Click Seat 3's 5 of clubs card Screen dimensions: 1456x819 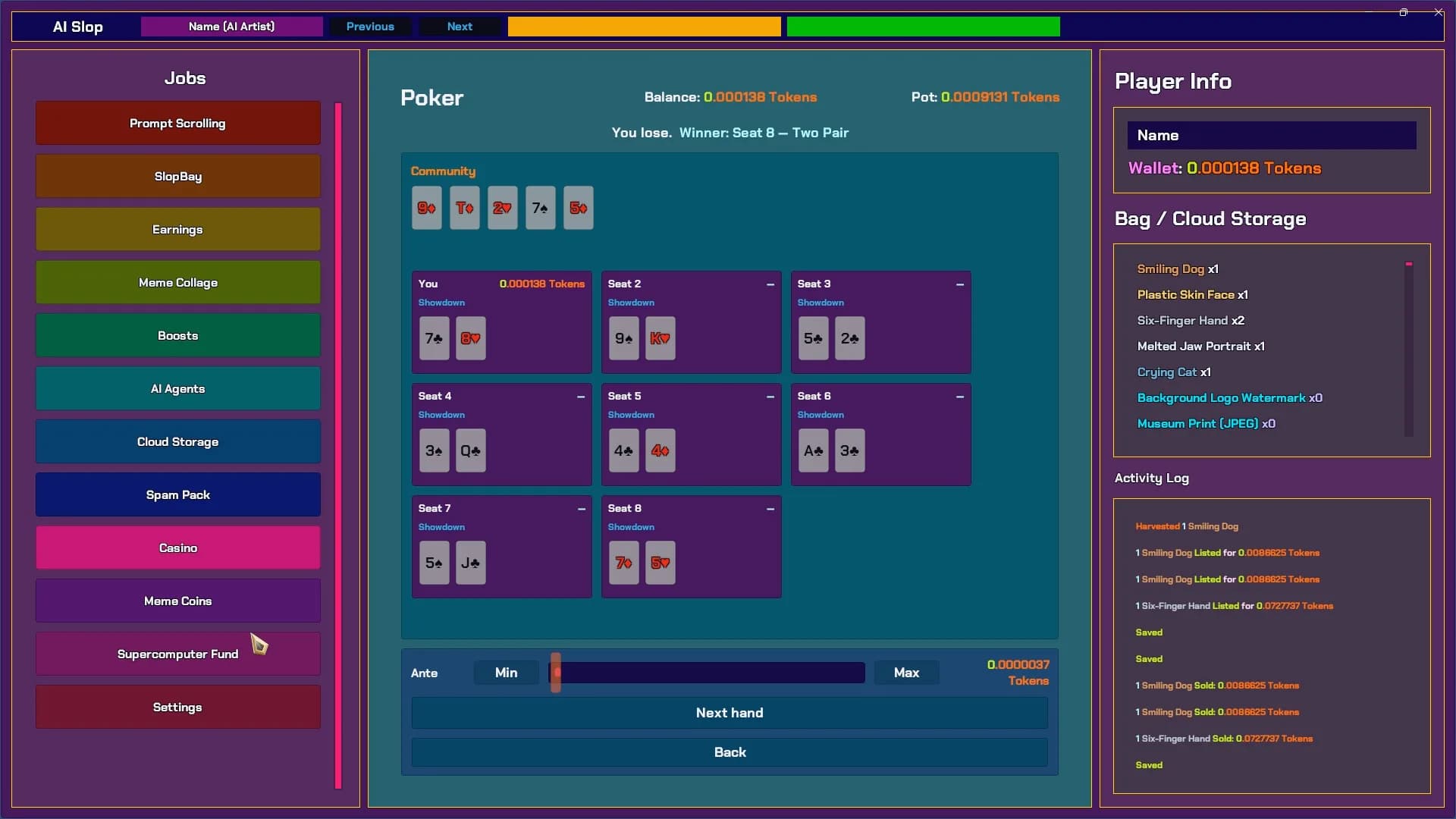(x=814, y=338)
